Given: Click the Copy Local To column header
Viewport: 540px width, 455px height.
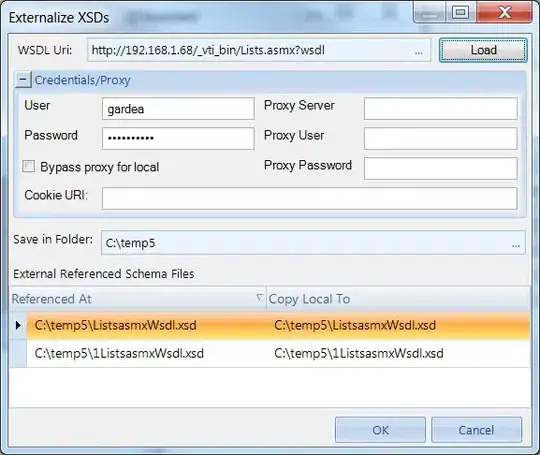Looking at the screenshot, I should tap(398, 299).
